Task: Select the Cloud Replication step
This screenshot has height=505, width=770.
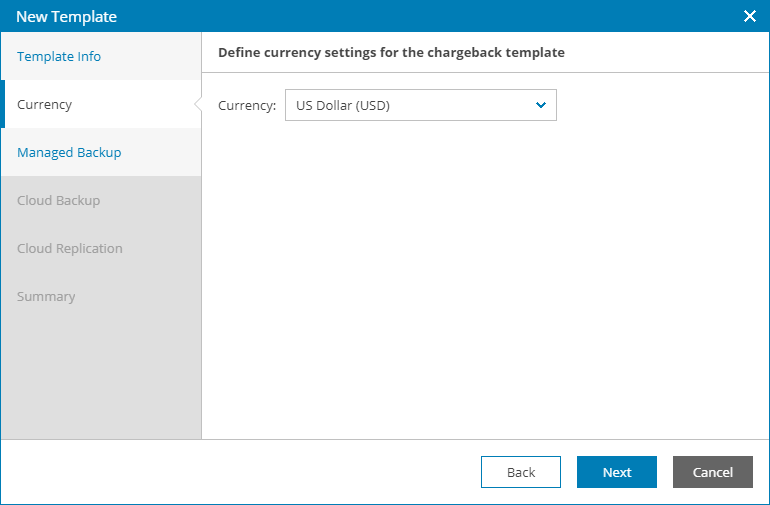Action: click(70, 248)
